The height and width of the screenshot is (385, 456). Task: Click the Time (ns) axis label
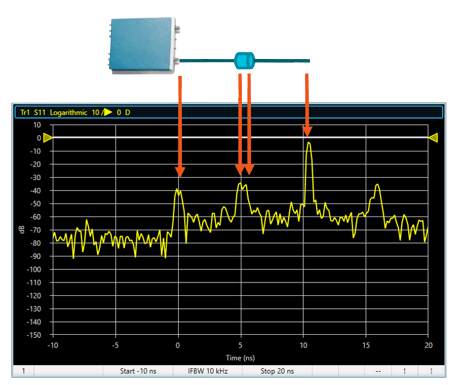click(240, 358)
